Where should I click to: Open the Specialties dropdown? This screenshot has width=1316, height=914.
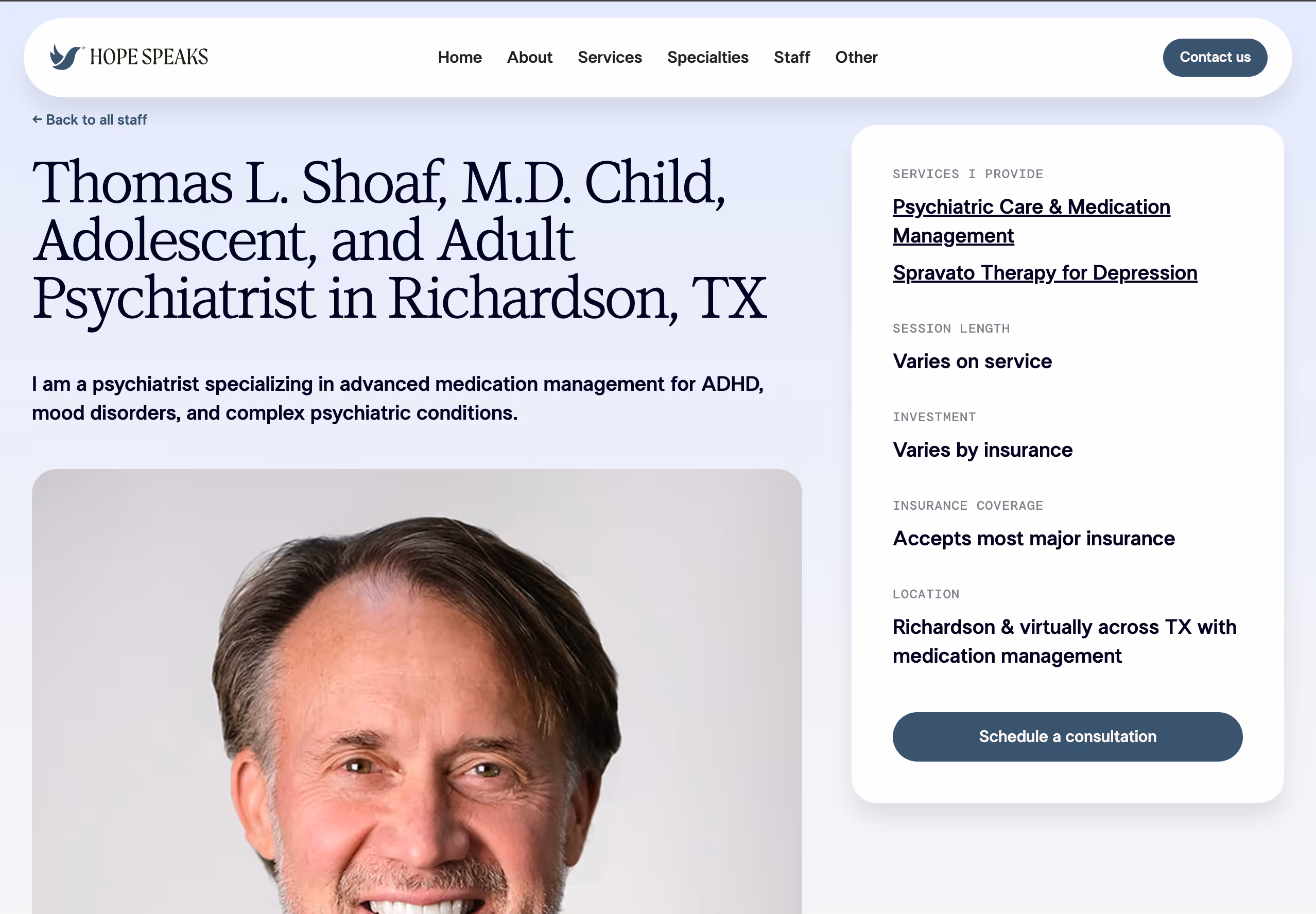pyautogui.click(x=707, y=57)
